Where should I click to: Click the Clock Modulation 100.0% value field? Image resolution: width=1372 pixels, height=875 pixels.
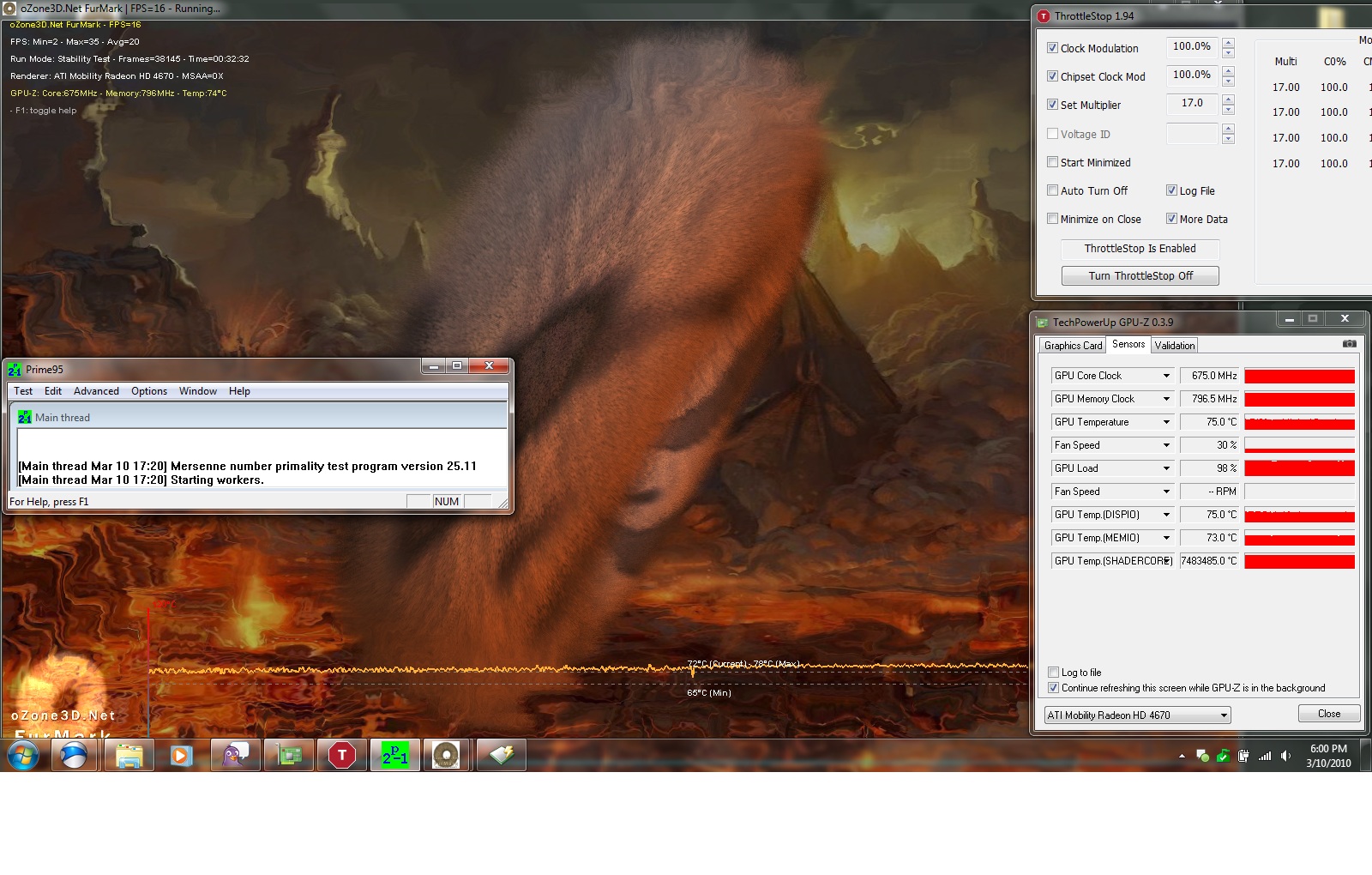(1192, 47)
